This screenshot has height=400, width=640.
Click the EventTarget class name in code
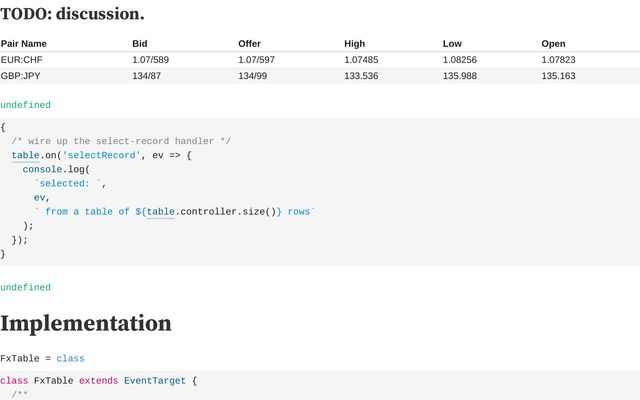tap(155, 381)
